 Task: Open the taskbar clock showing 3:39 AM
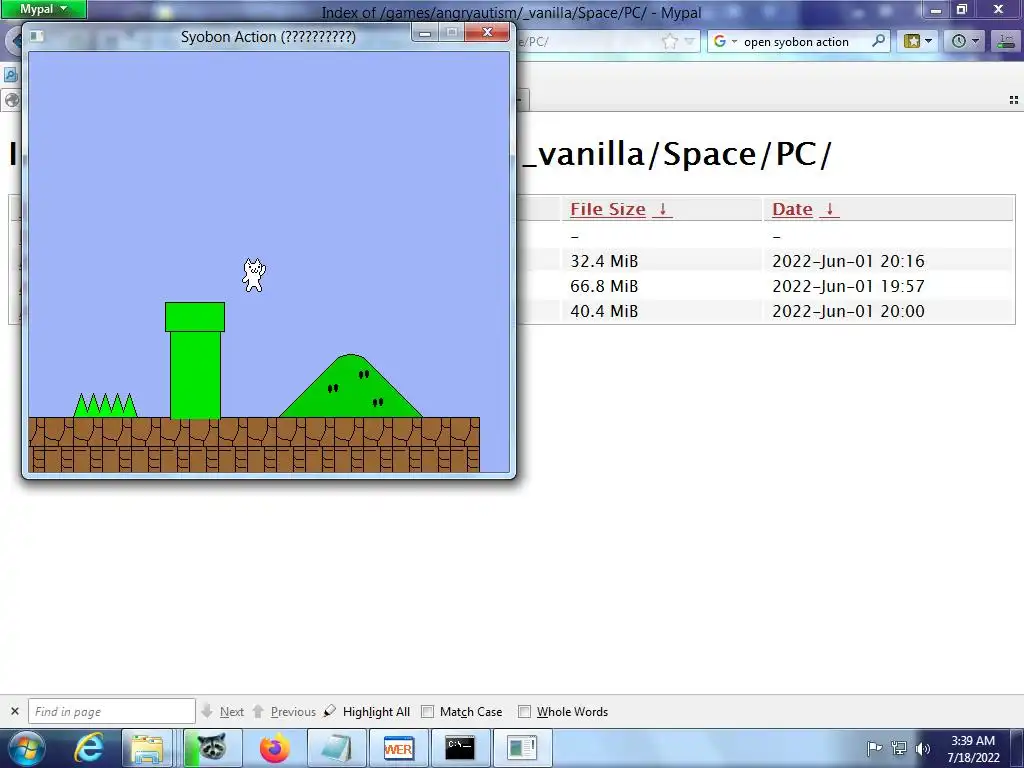click(x=973, y=748)
